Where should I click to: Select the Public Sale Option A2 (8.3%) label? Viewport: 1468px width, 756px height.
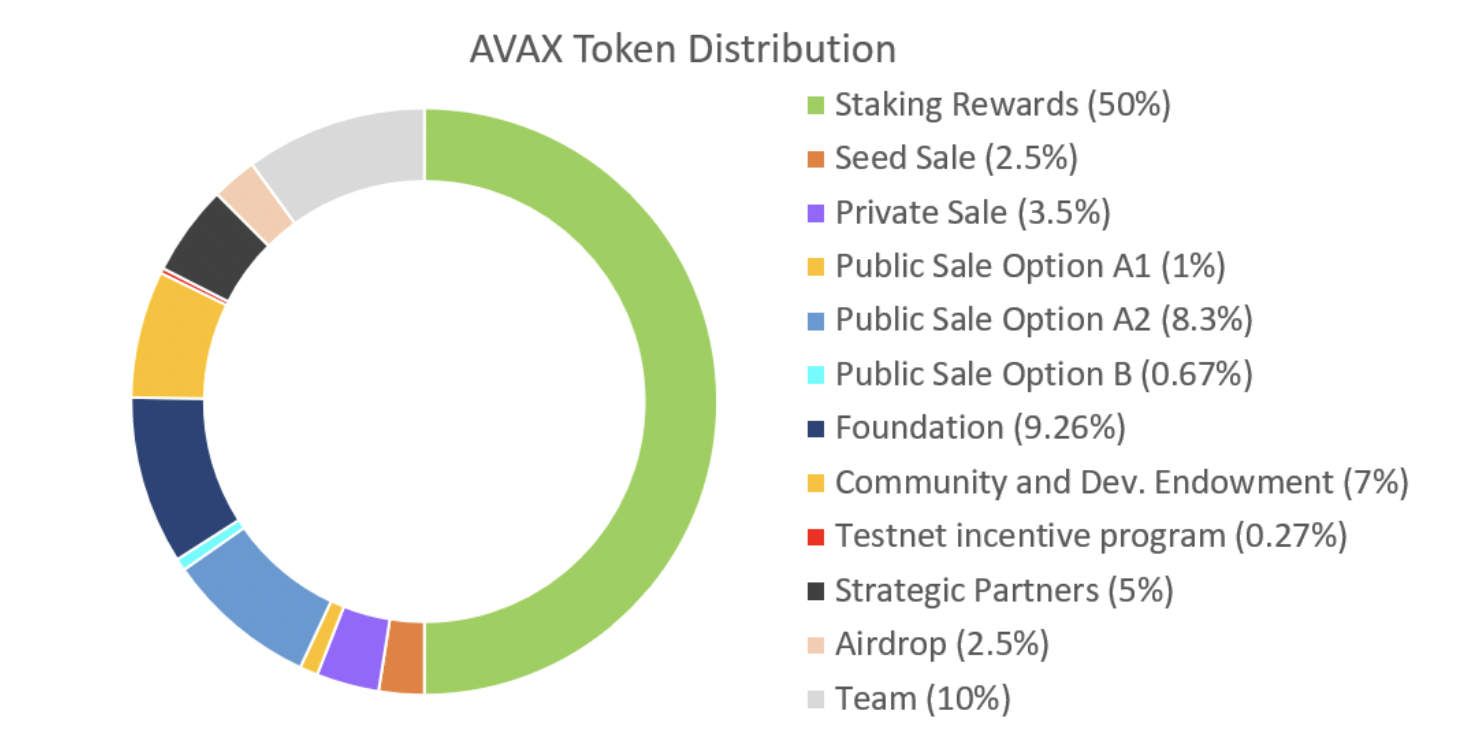1044,321
